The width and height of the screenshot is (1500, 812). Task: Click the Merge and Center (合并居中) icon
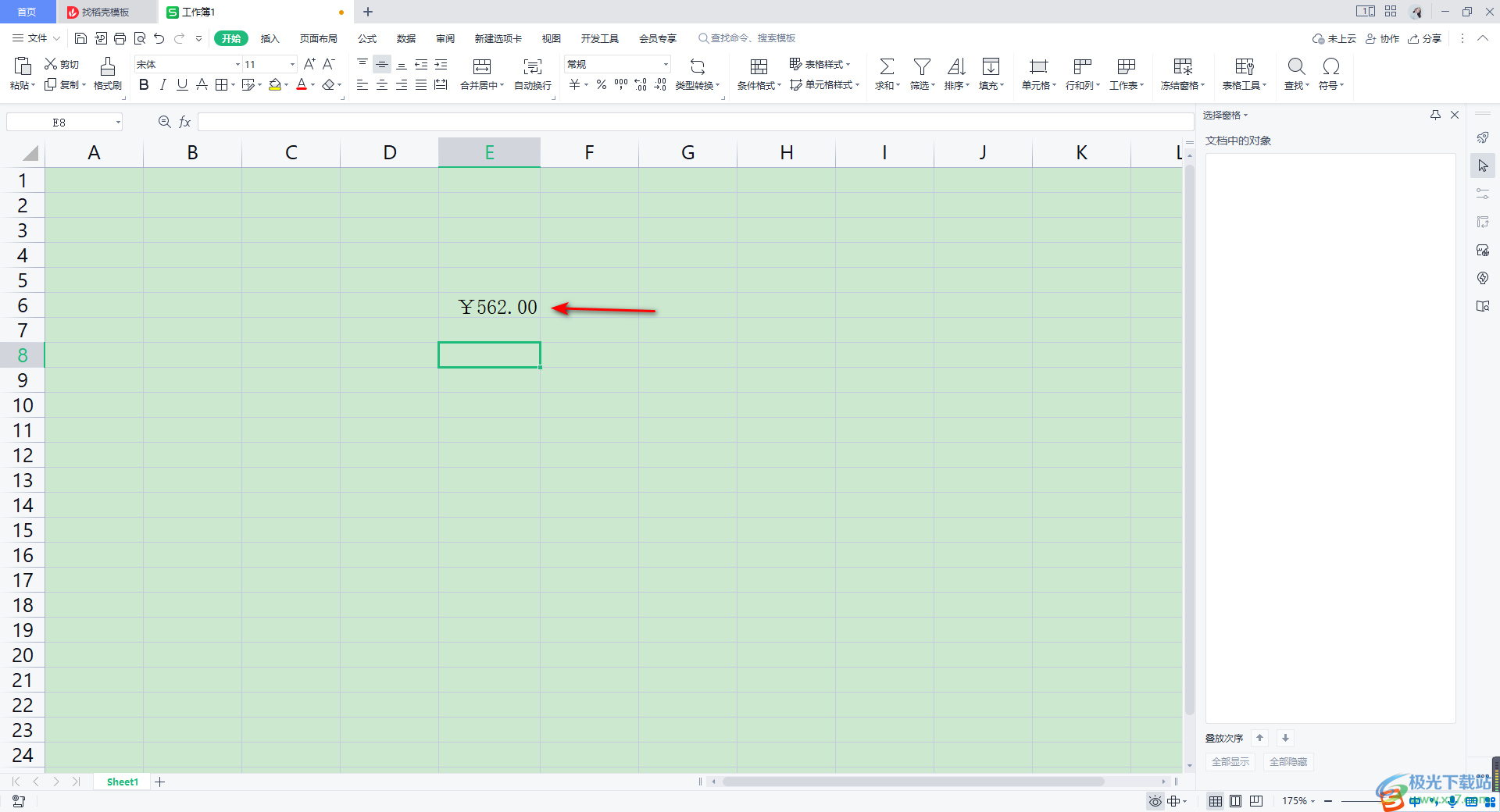pos(482,66)
